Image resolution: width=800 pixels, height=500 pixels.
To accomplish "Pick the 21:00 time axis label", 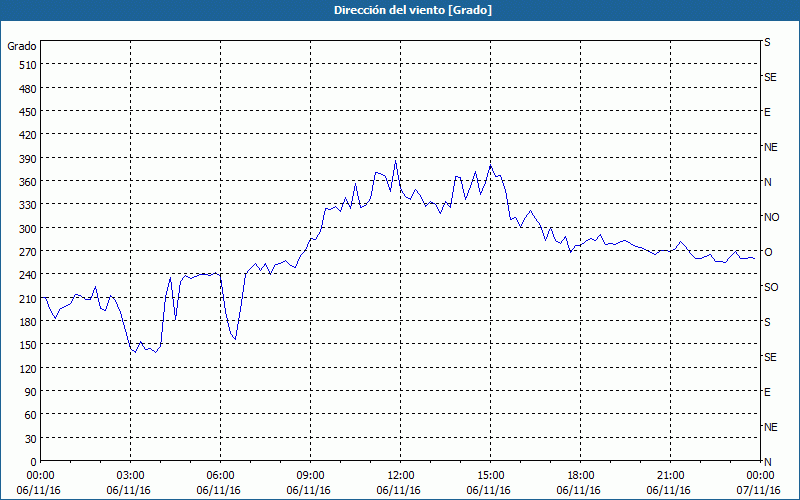I will [x=670, y=476].
